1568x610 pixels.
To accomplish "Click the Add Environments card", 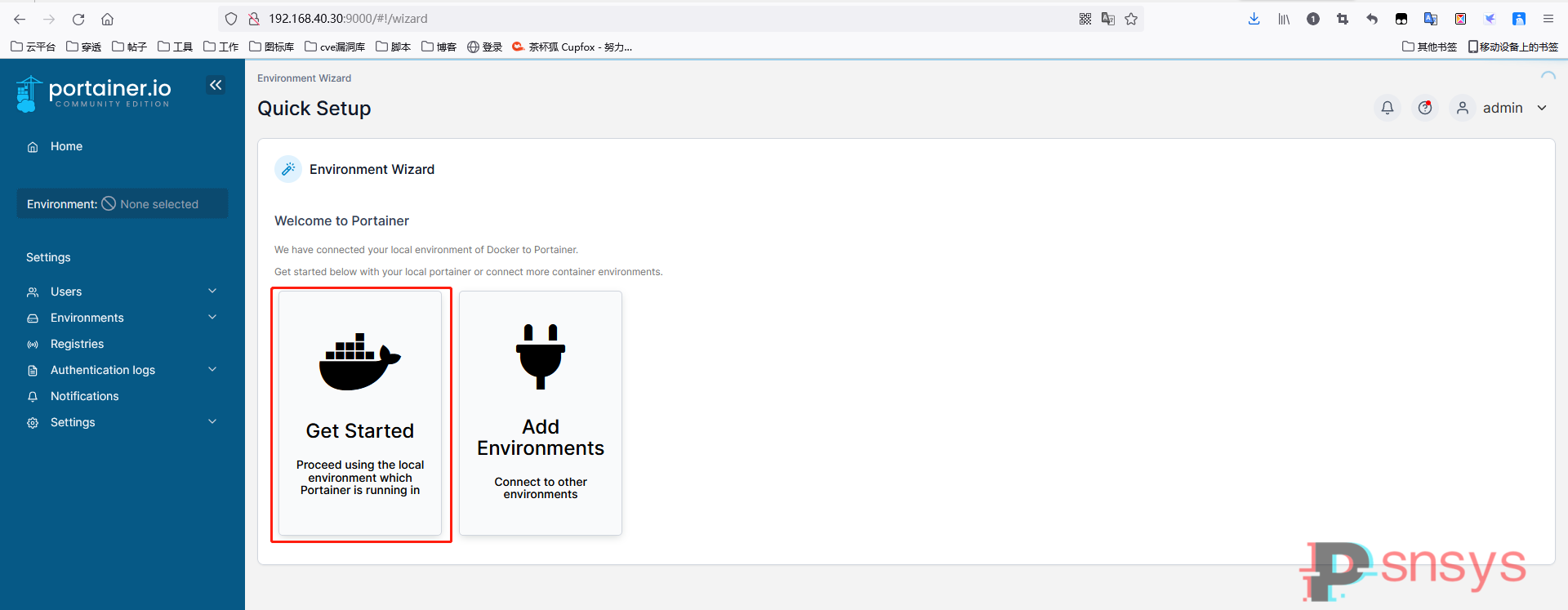I will [541, 413].
